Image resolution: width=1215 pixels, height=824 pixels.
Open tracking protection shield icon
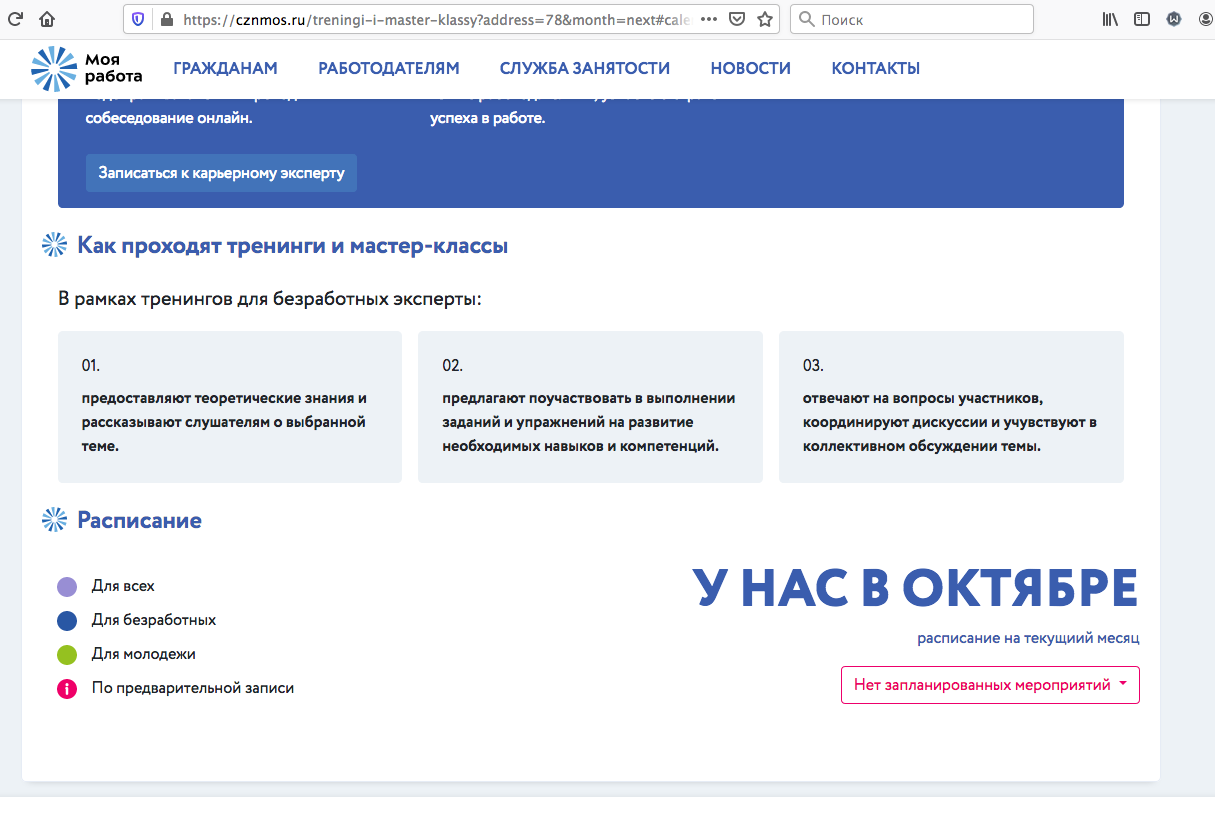coord(138,19)
